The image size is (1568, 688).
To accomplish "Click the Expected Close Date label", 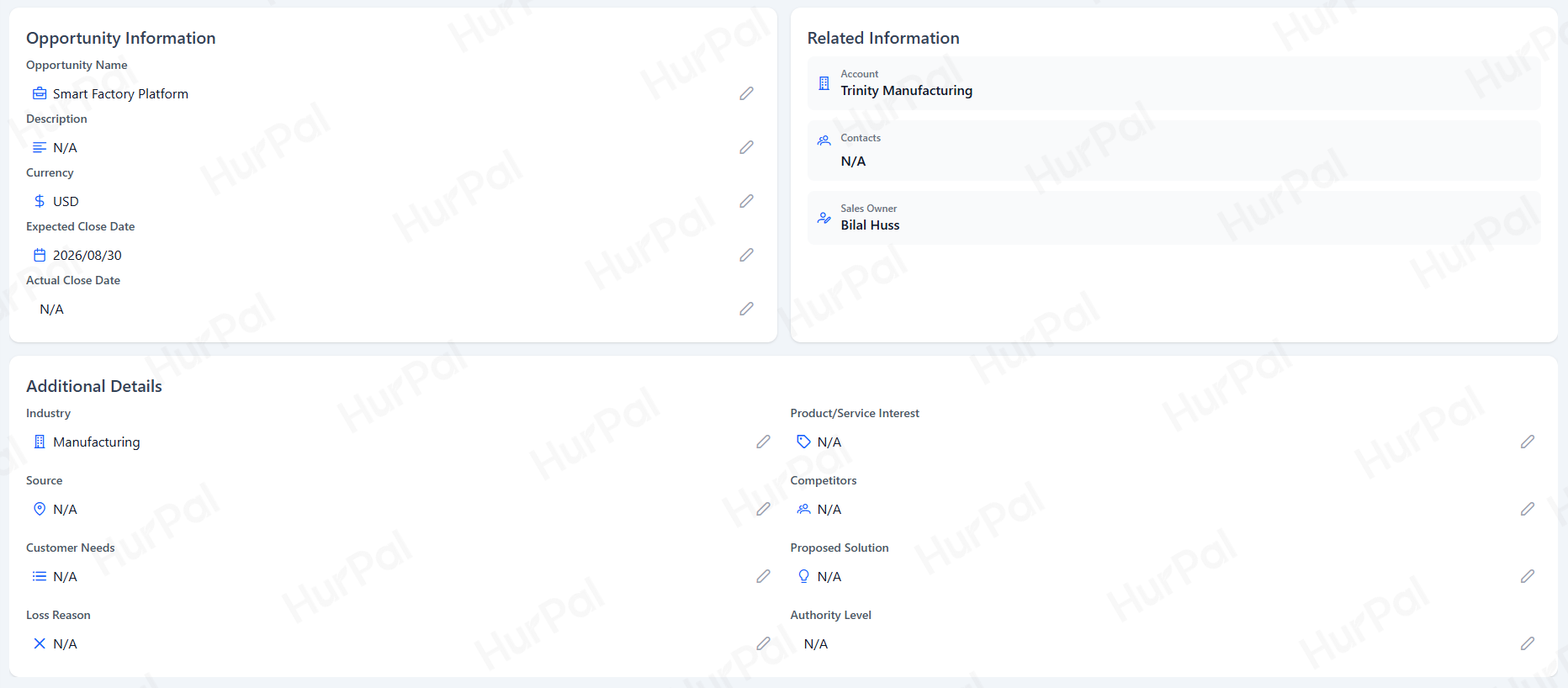I will (81, 226).
